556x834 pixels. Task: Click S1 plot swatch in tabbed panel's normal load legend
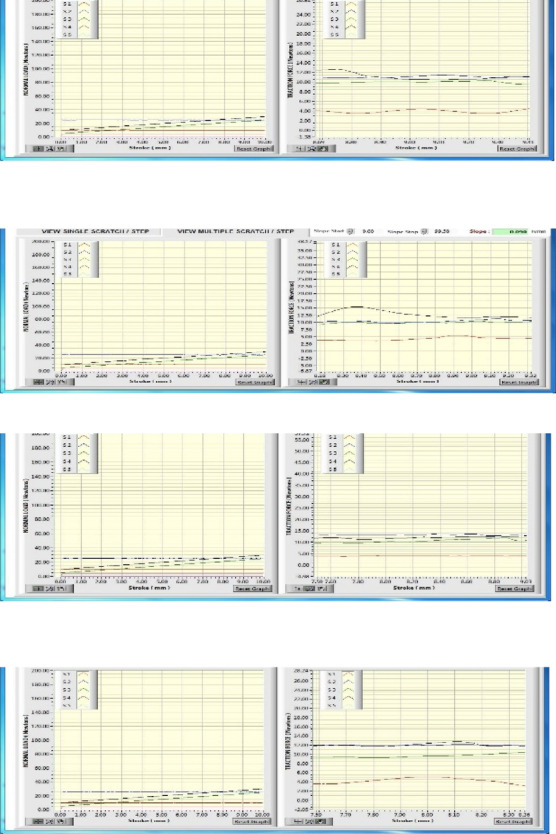tap(85, 245)
